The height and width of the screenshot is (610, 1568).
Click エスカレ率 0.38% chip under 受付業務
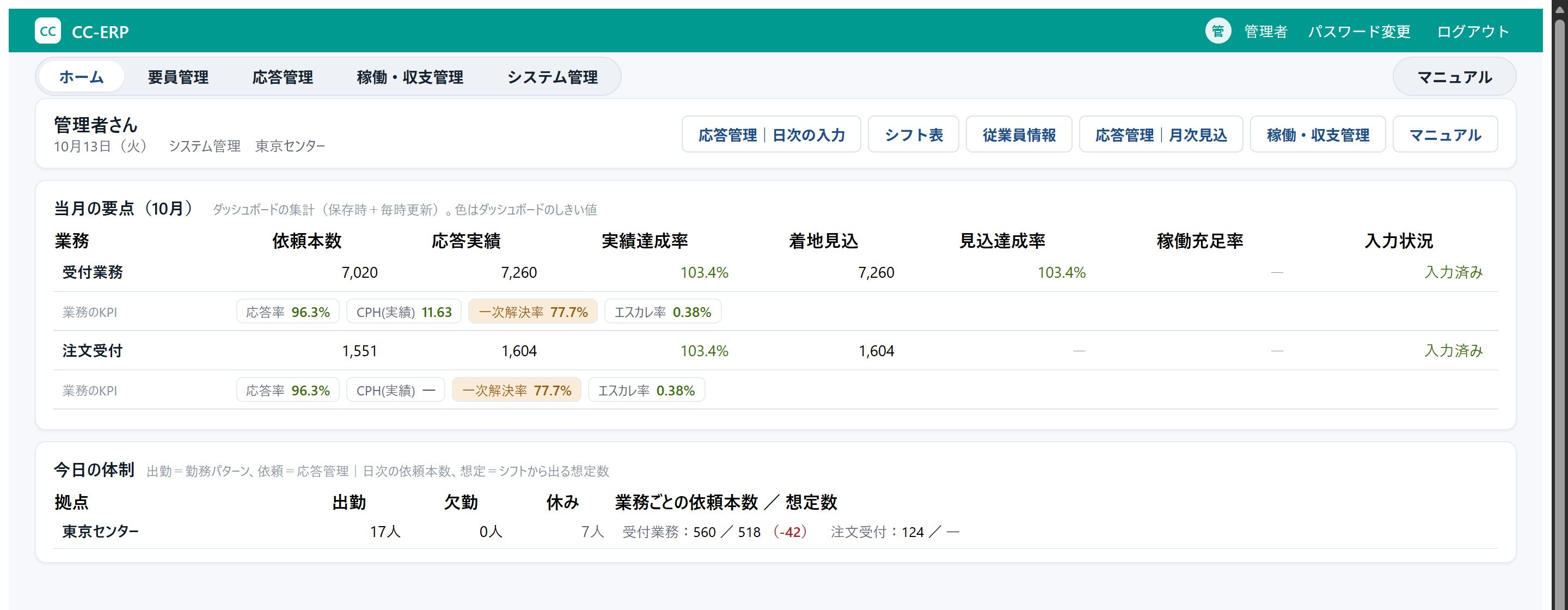pos(663,312)
